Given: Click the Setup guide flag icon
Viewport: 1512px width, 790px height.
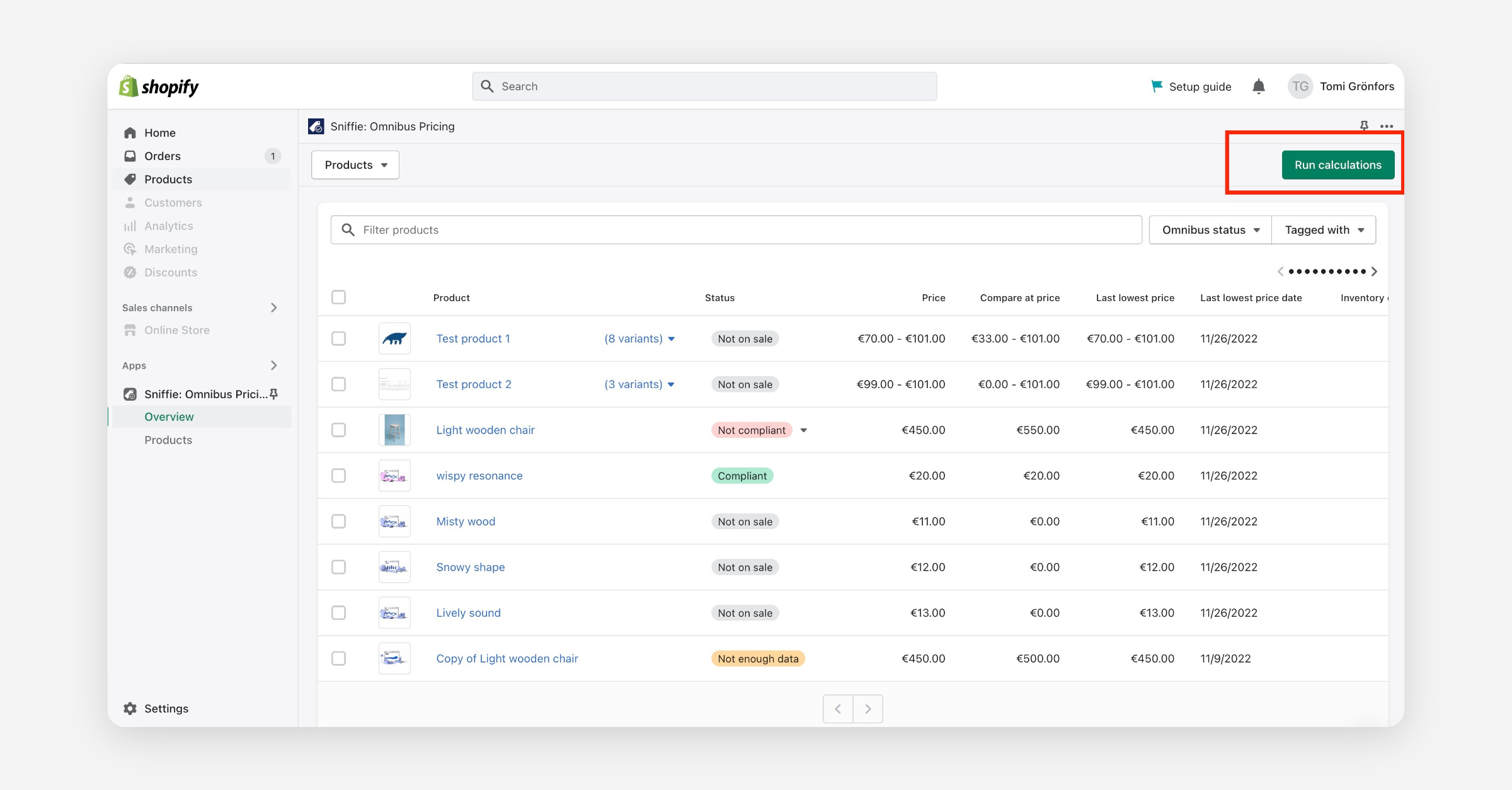Looking at the screenshot, I should [x=1156, y=86].
